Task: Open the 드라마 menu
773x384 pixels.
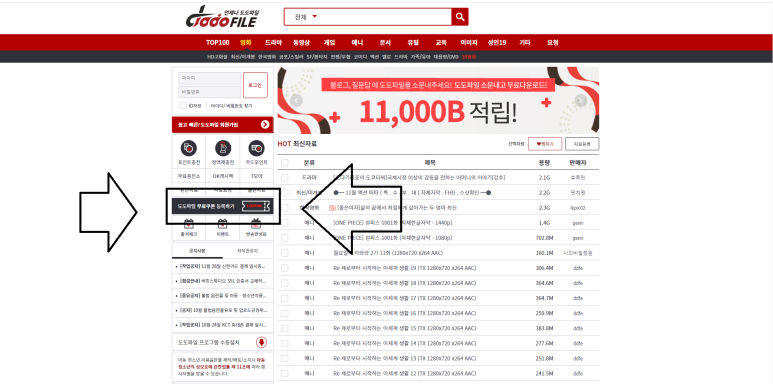Action: tap(273, 43)
